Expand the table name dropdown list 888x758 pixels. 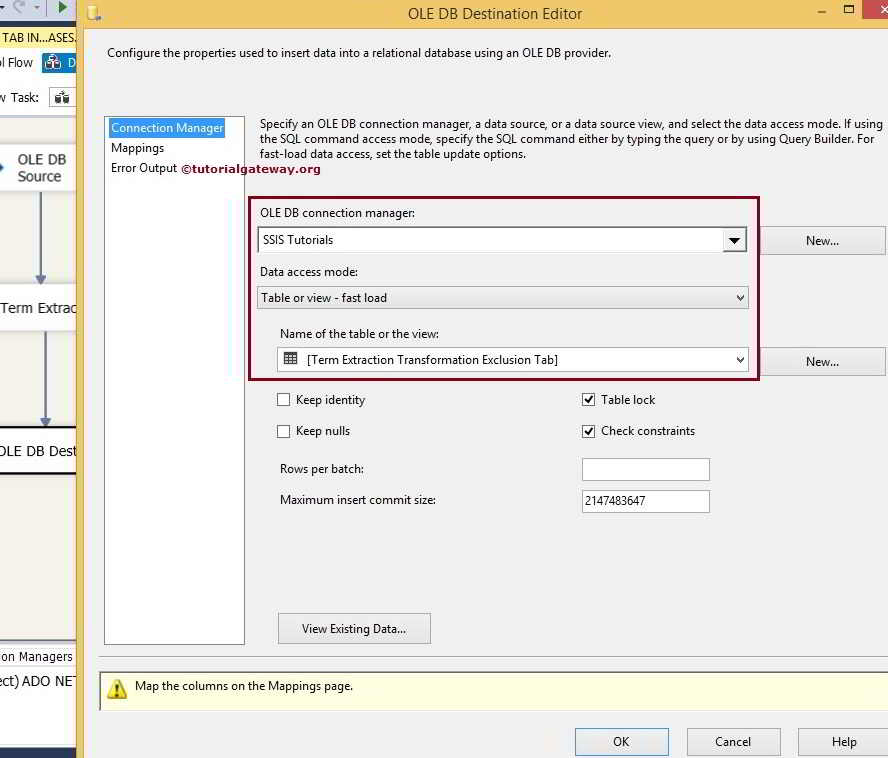point(740,360)
